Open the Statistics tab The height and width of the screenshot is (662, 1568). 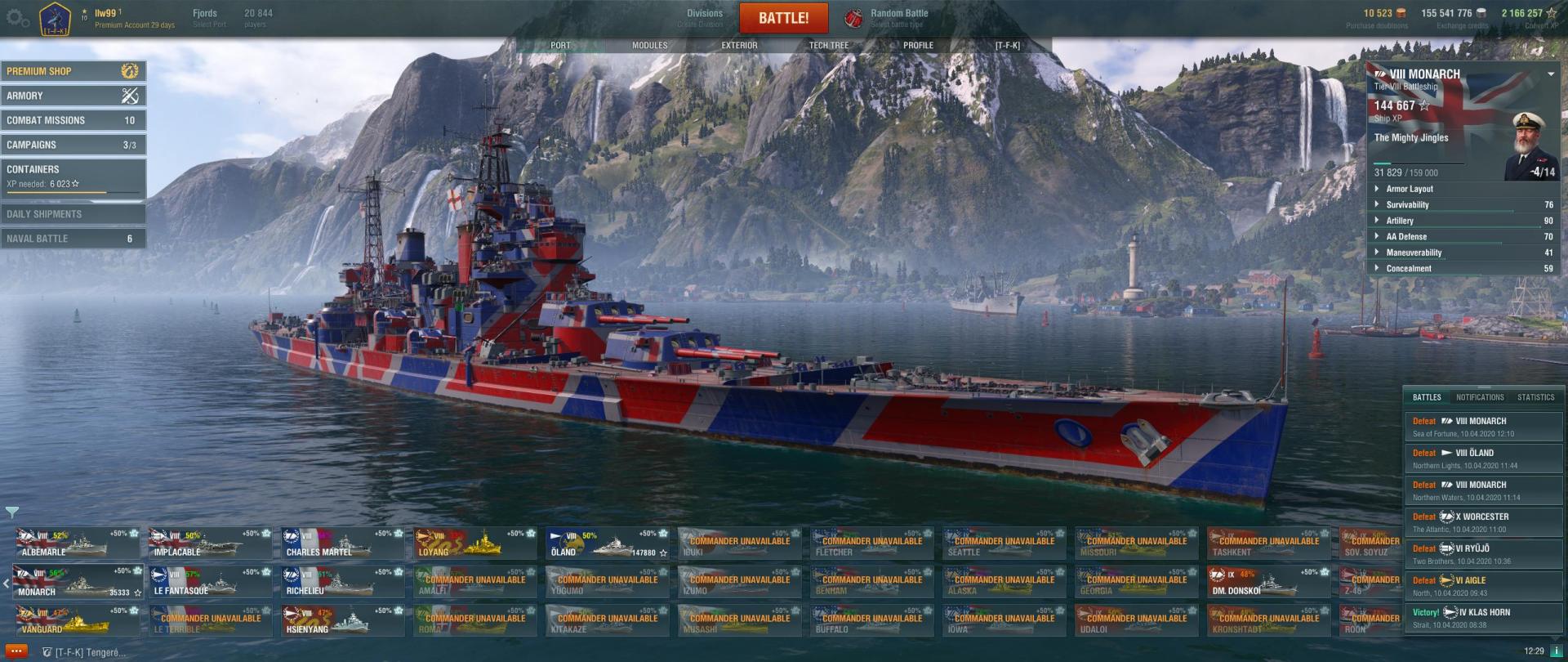(1535, 397)
